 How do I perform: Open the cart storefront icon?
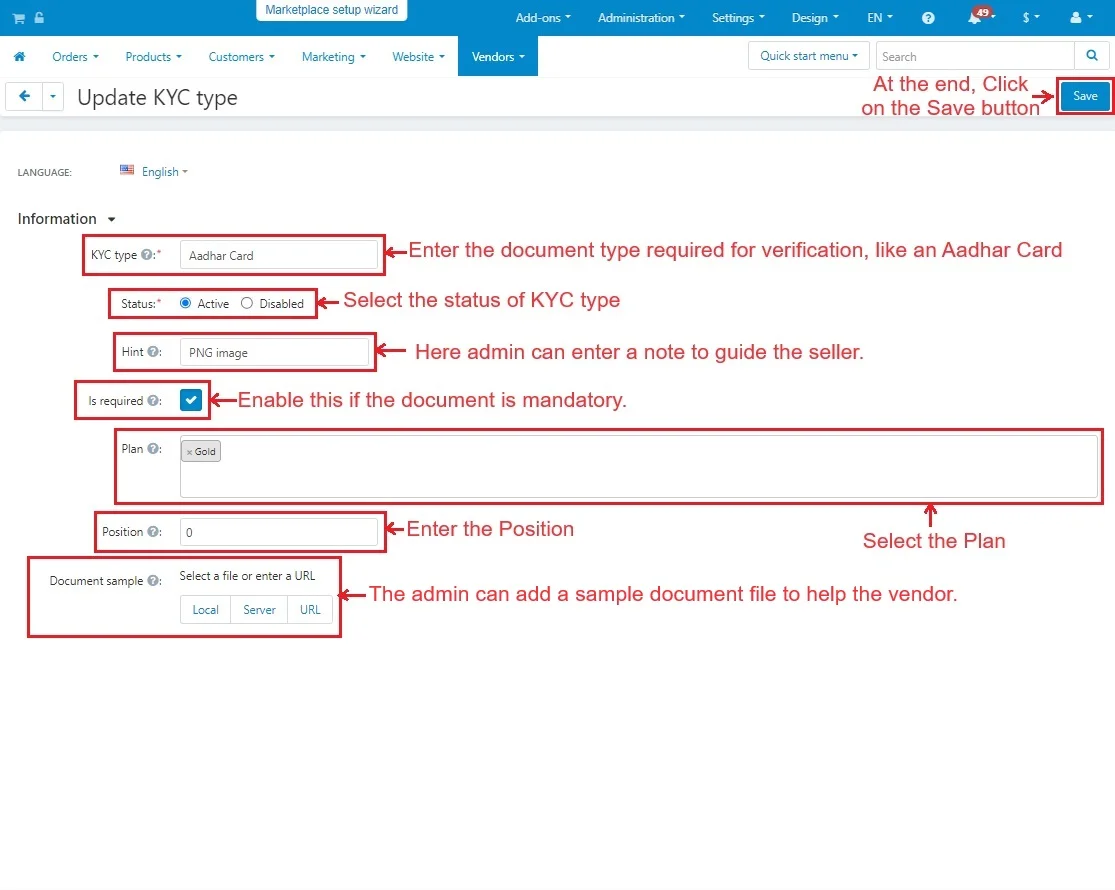pyautogui.click(x=19, y=18)
